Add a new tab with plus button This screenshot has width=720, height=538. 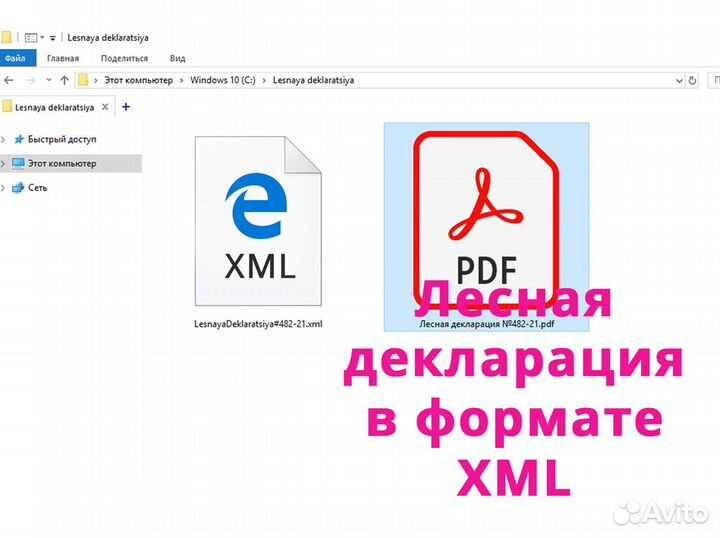(126, 107)
